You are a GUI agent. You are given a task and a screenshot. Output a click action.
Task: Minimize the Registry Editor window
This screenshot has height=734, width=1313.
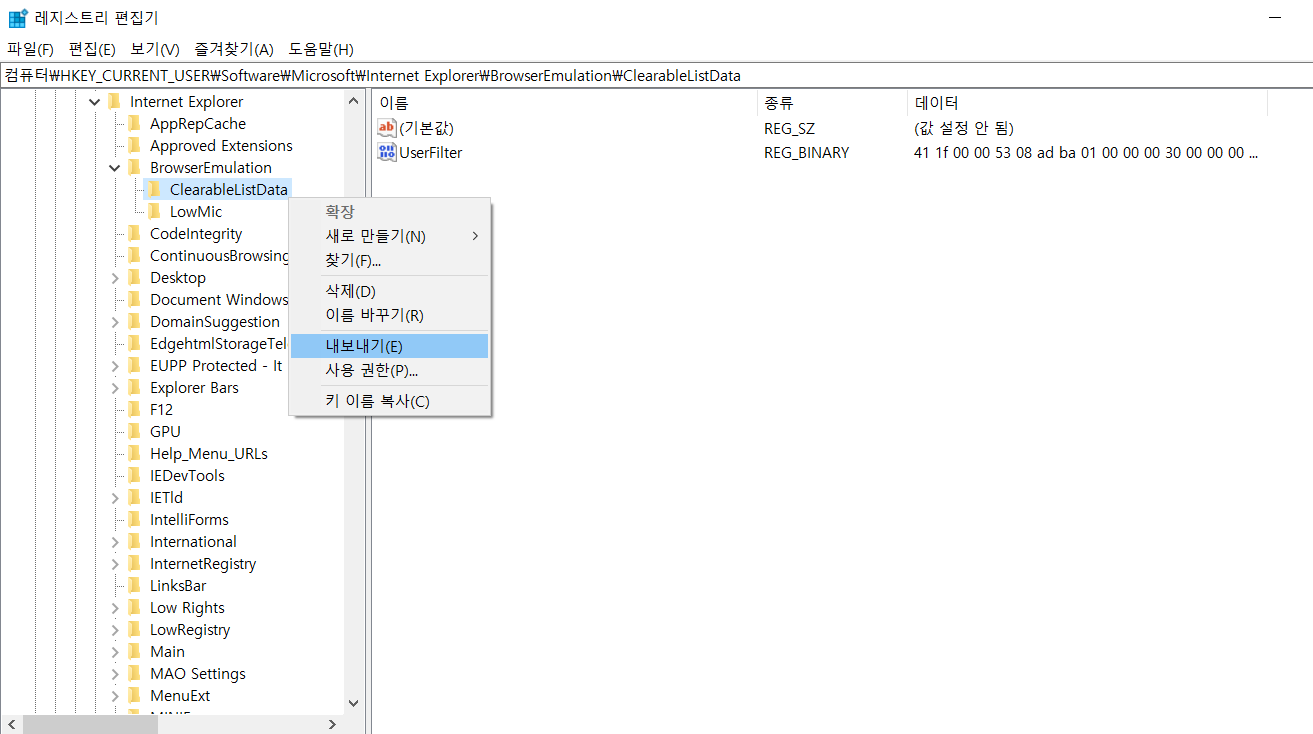[1275, 18]
